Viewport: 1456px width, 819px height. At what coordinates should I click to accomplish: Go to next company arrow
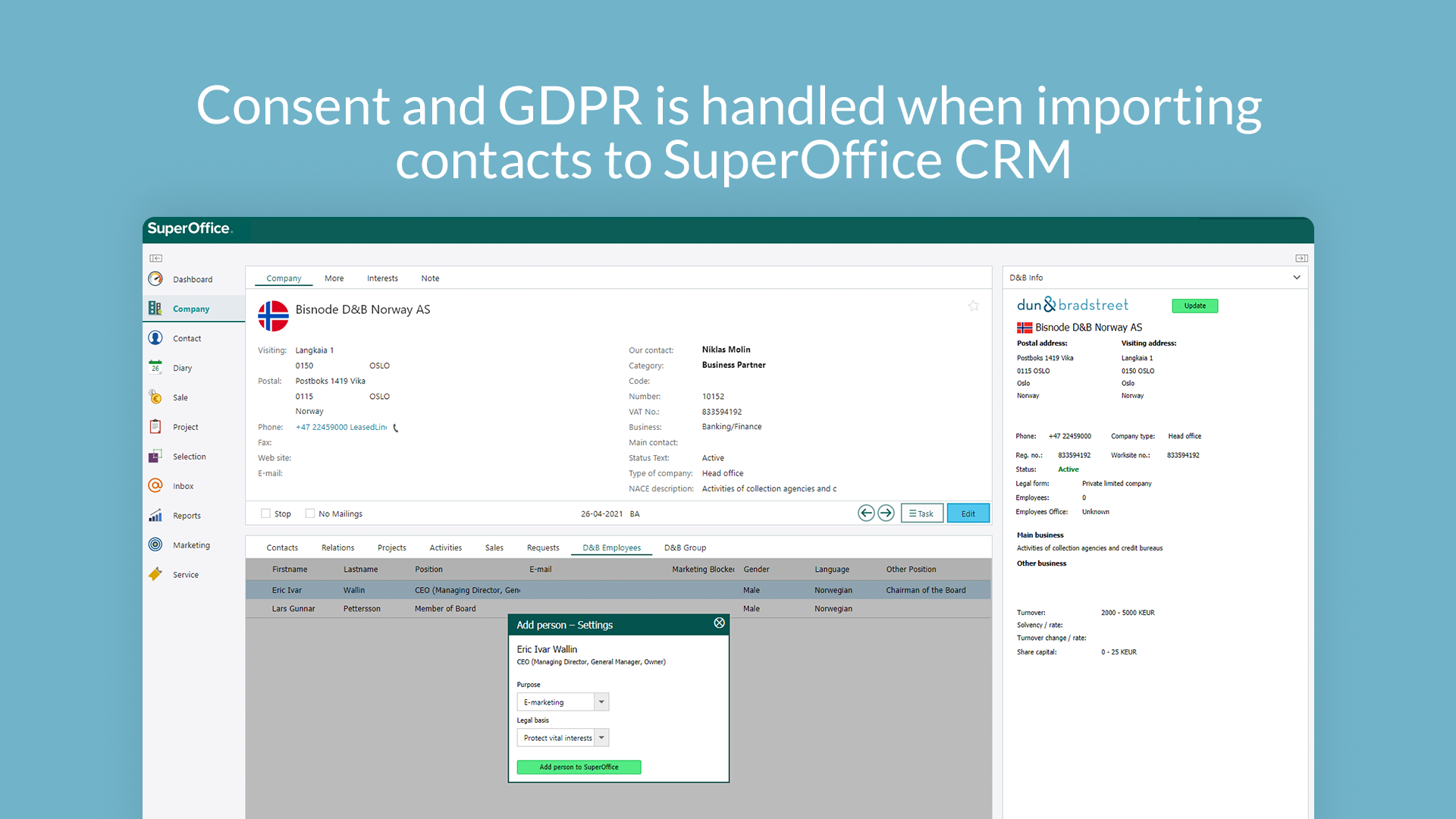click(886, 513)
